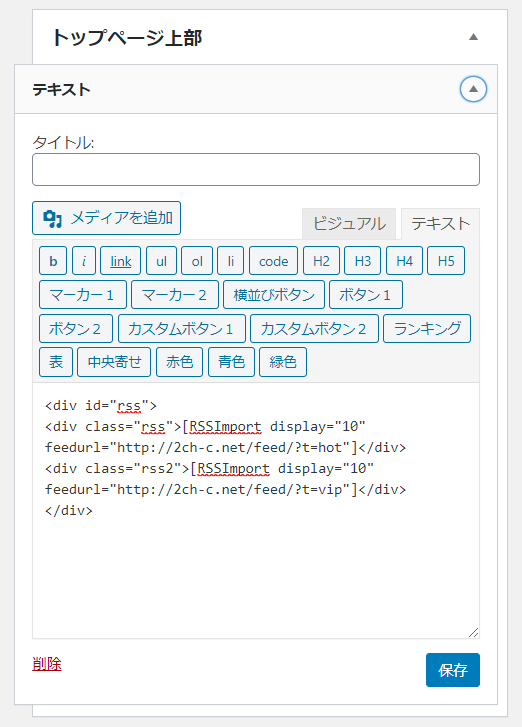
Task: Click the タイトル input field
Action: [256, 170]
